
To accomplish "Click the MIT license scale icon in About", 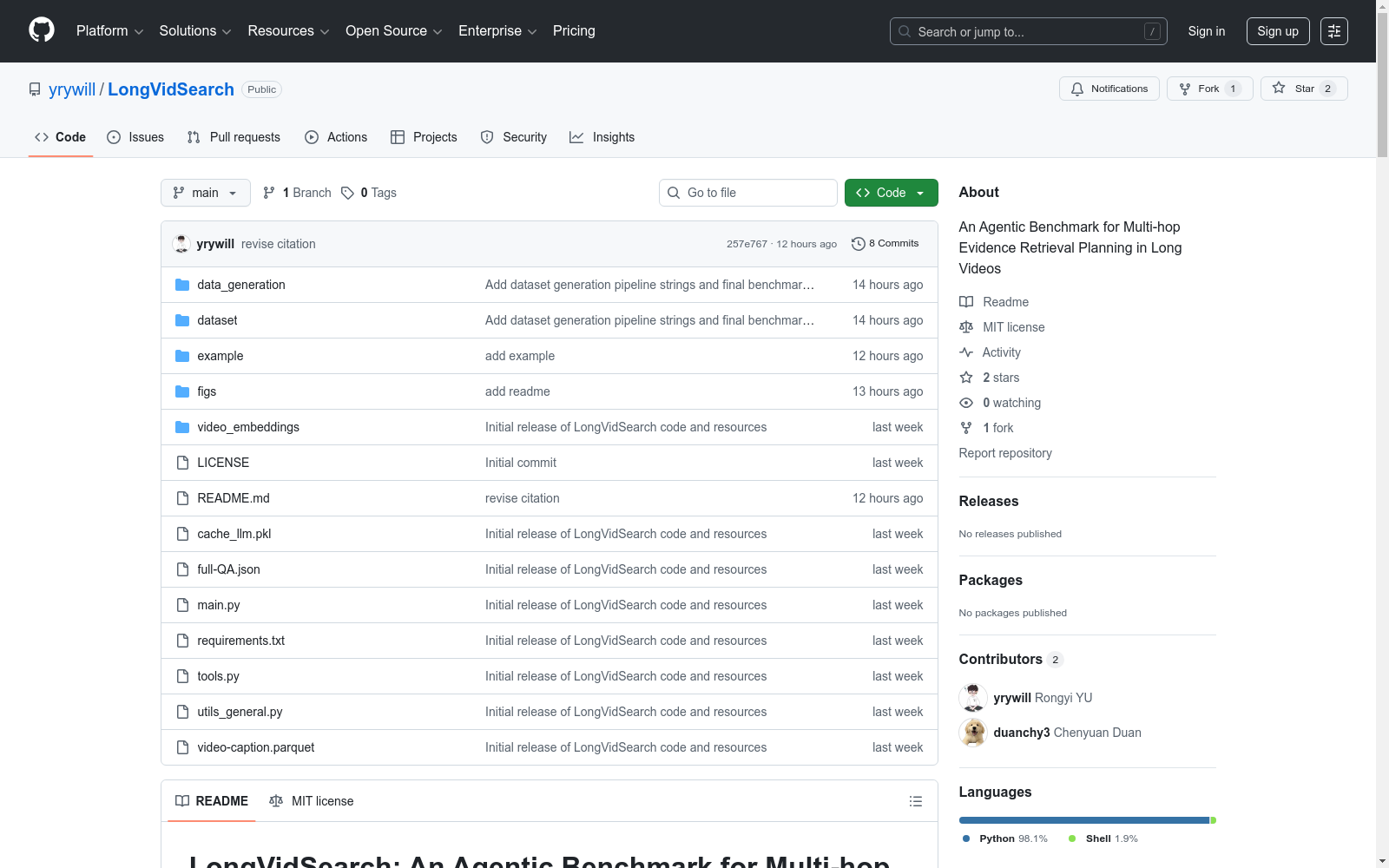I will point(966,327).
